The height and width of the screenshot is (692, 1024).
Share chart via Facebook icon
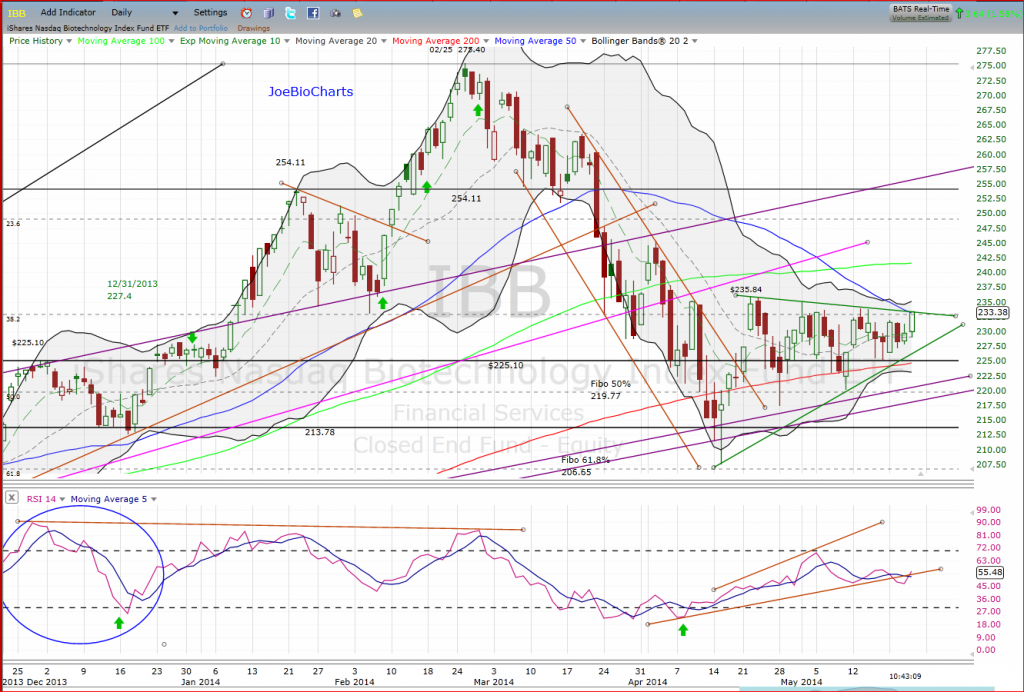(x=313, y=13)
